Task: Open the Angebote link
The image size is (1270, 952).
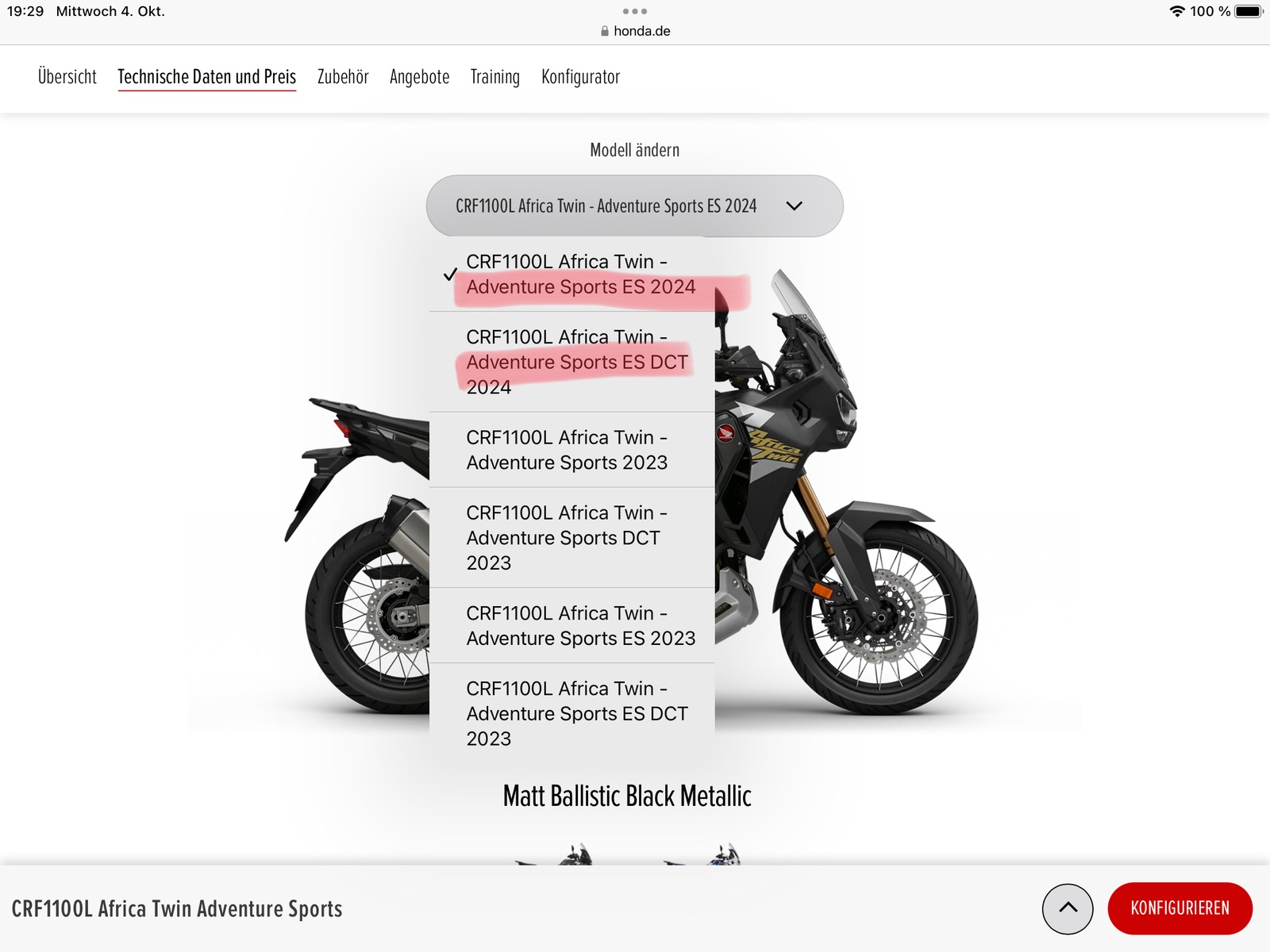Action: 419,77
